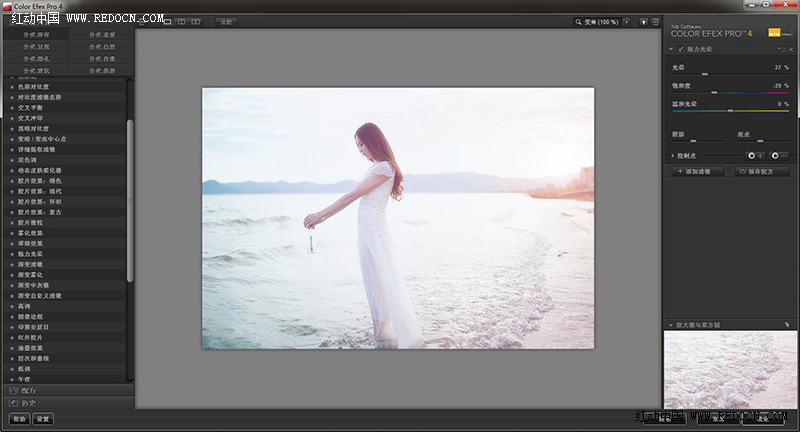Select the 分类.喜爱 favorites category tab

(102, 34)
